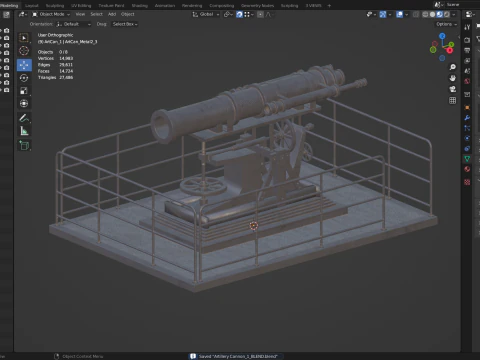Switch to UV Editing workspace tab

pos(81,5)
